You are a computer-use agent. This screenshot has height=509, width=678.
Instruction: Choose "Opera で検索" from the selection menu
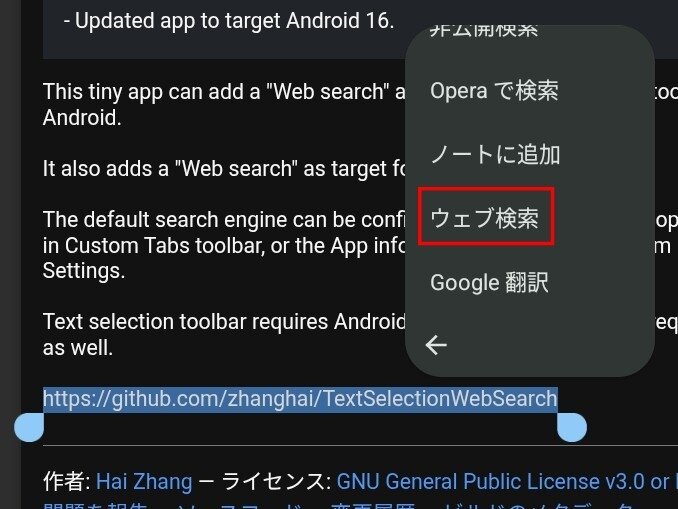(x=494, y=91)
